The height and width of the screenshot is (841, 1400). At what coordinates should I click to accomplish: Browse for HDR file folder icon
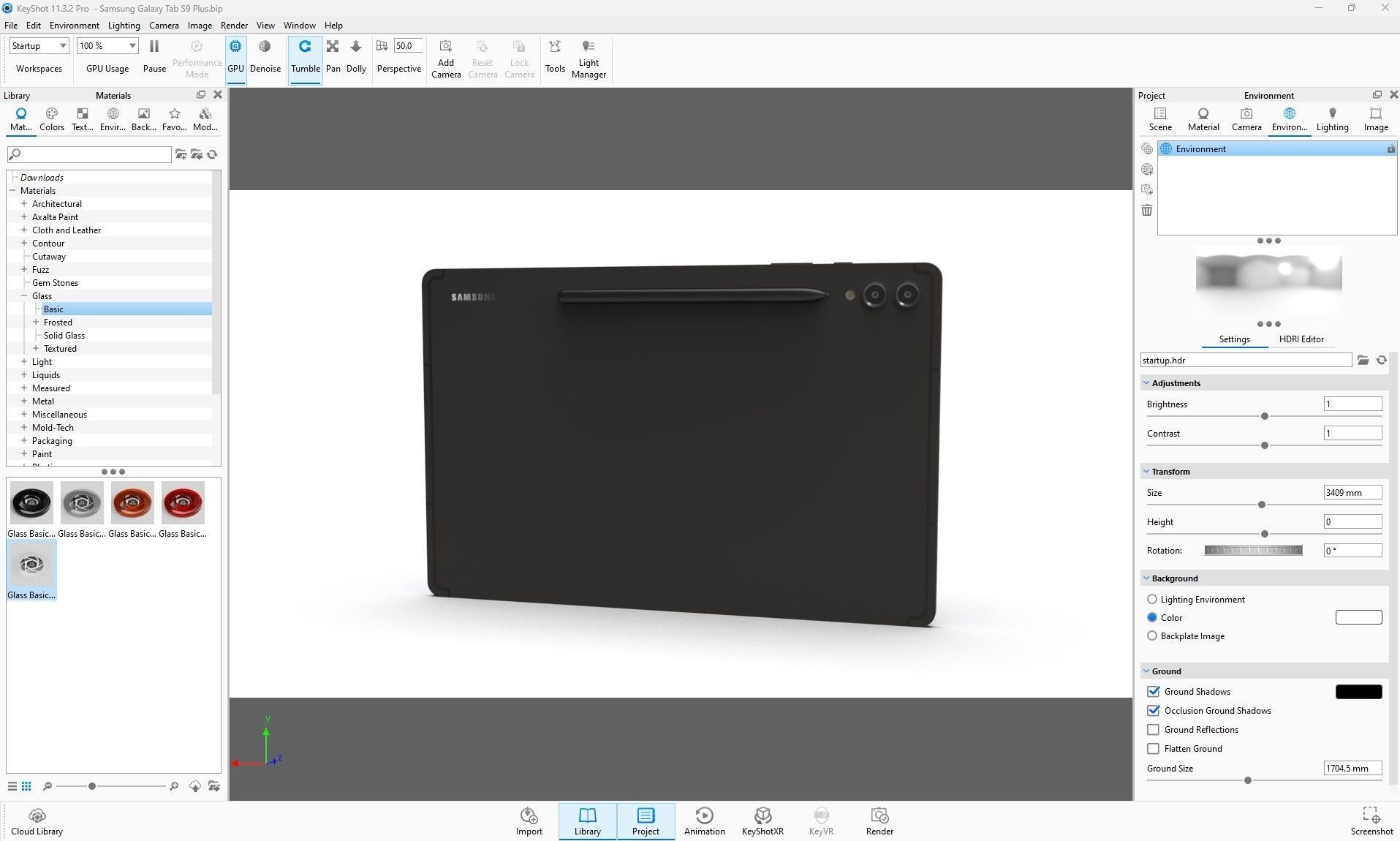(x=1363, y=360)
